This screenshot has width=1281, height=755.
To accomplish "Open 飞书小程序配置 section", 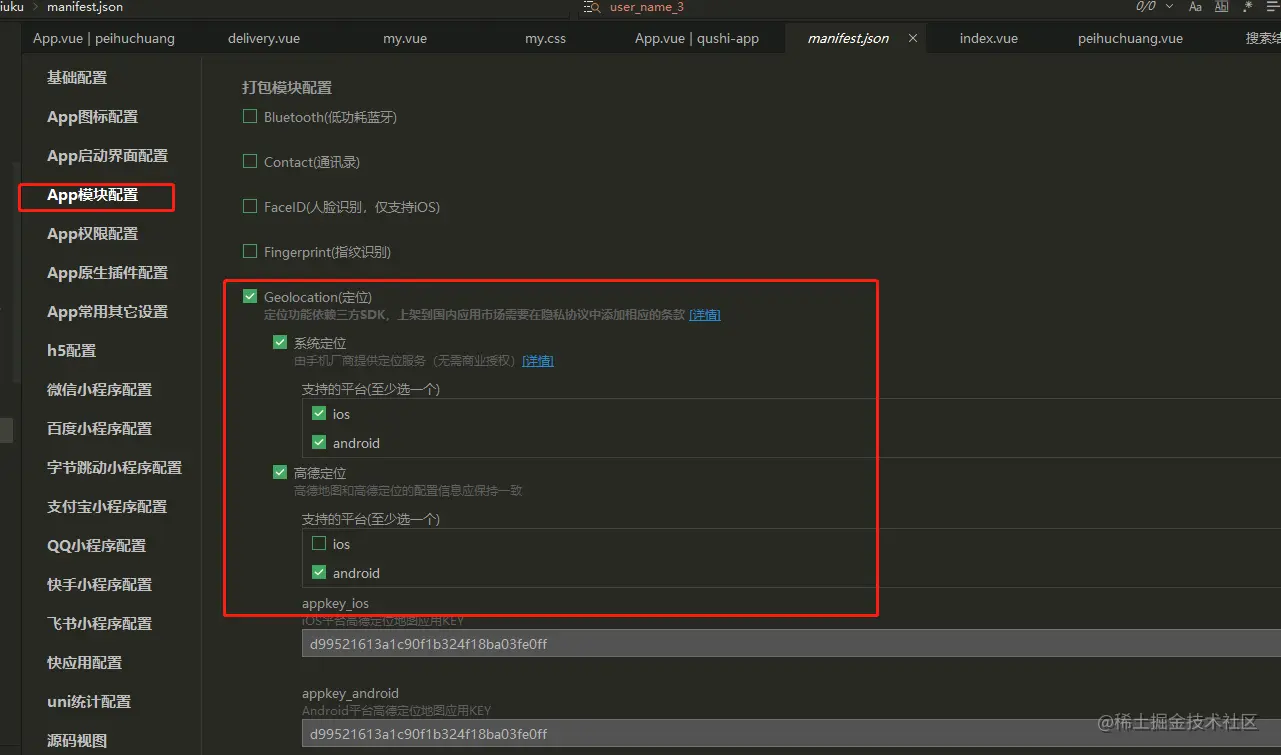I will point(100,623).
